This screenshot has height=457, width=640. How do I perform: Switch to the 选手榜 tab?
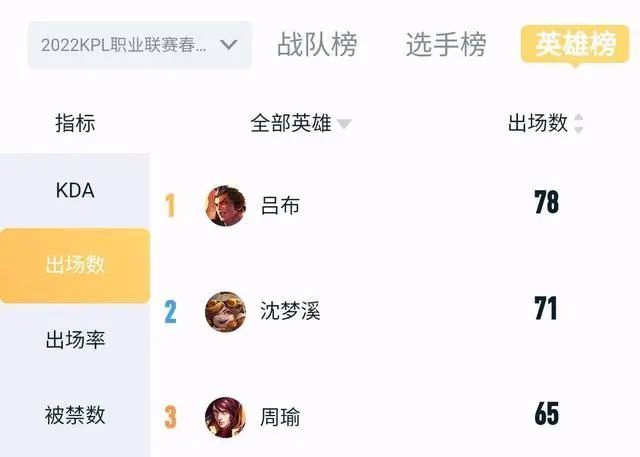[x=446, y=44]
